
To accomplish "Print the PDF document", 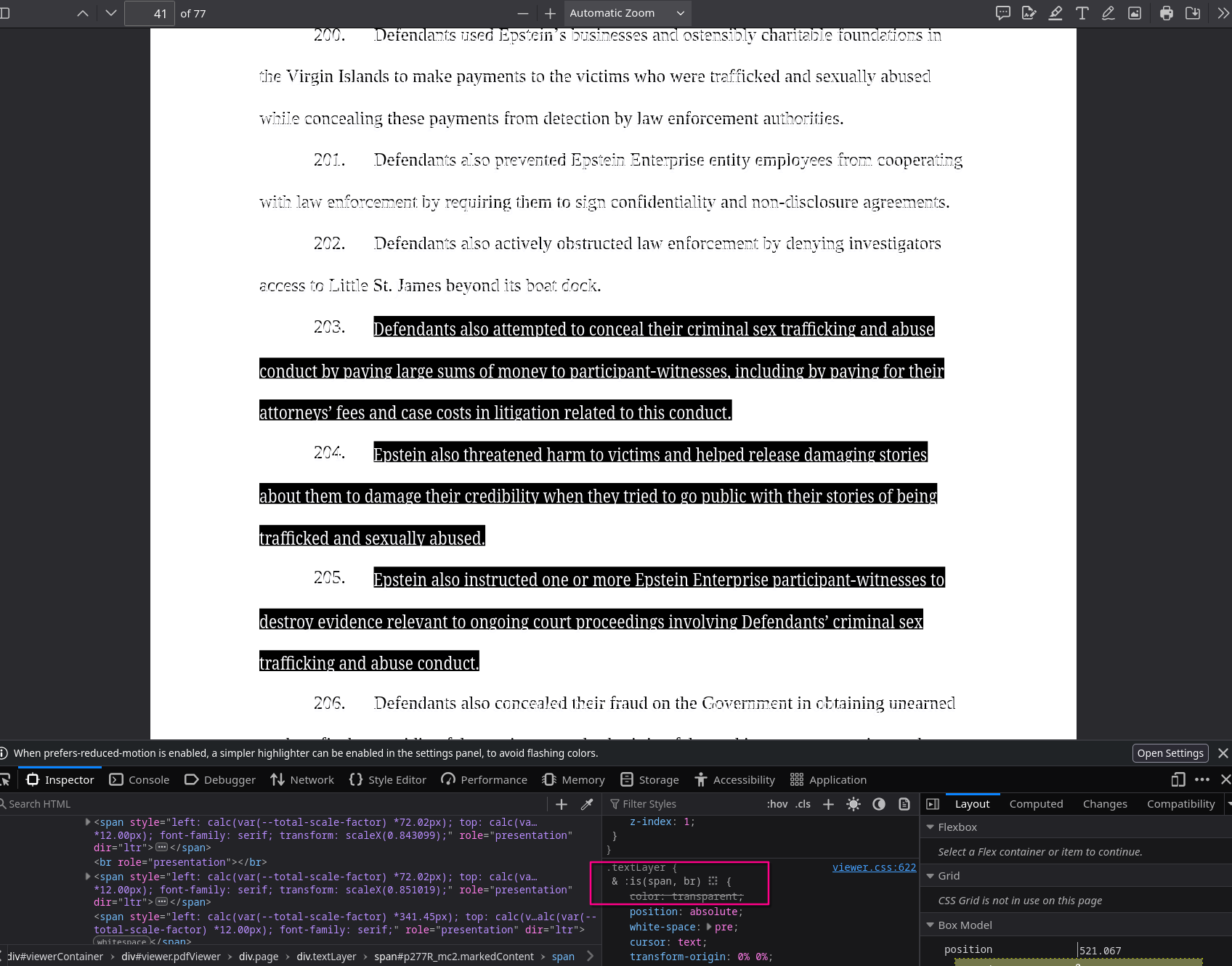I will [x=1167, y=13].
